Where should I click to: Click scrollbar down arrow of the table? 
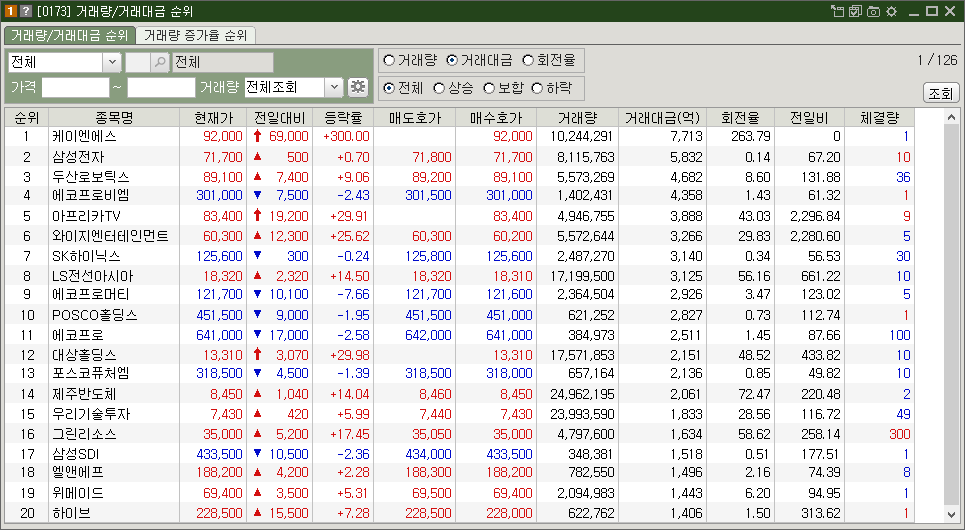[x=951, y=514]
